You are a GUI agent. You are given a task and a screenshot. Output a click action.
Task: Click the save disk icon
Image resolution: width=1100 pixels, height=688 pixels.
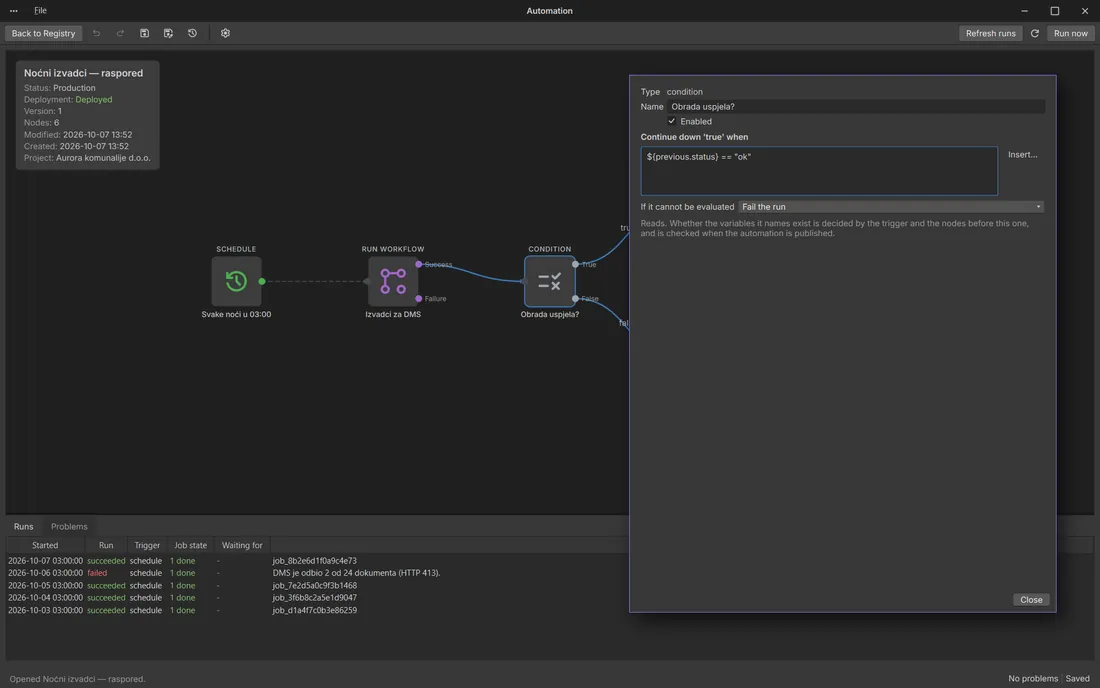[x=145, y=33]
